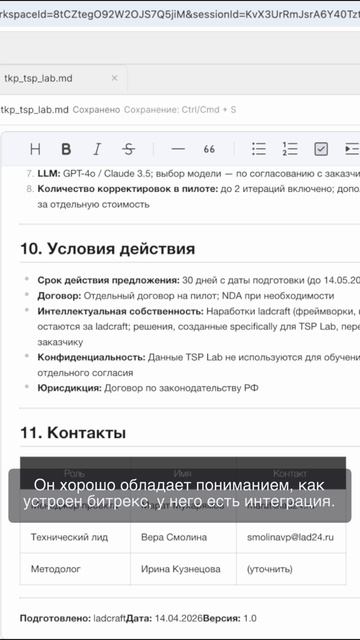Insert a blockquote

209,149
